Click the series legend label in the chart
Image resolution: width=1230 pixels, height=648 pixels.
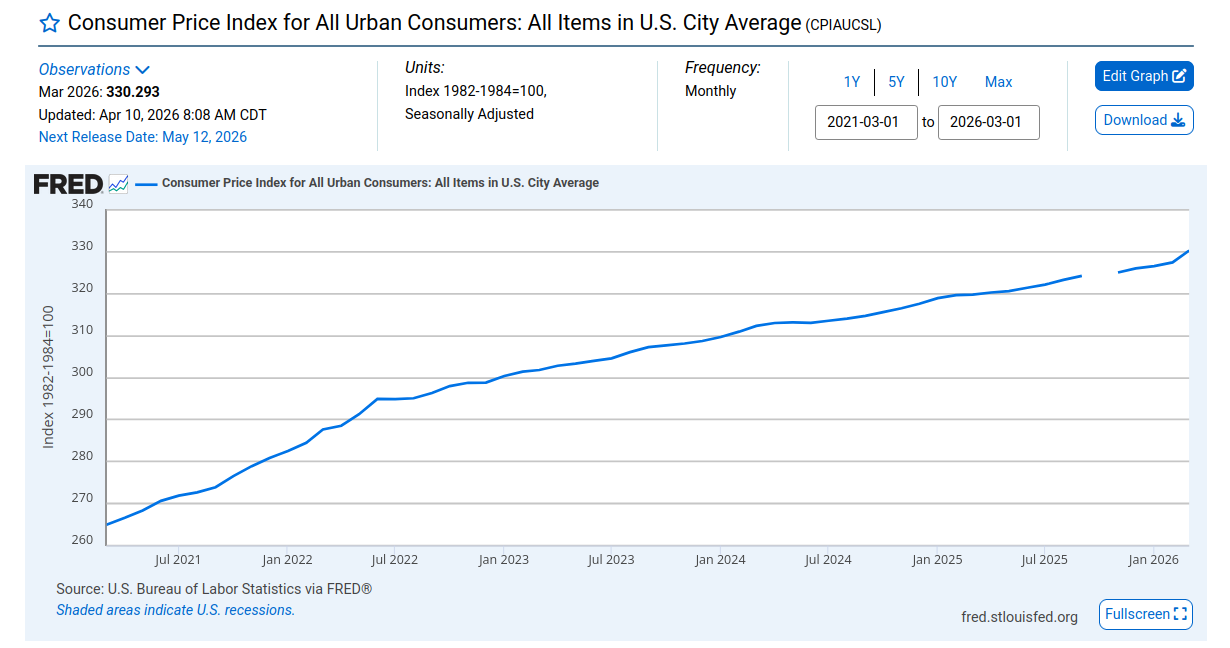pyautogui.click(x=380, y=183)
